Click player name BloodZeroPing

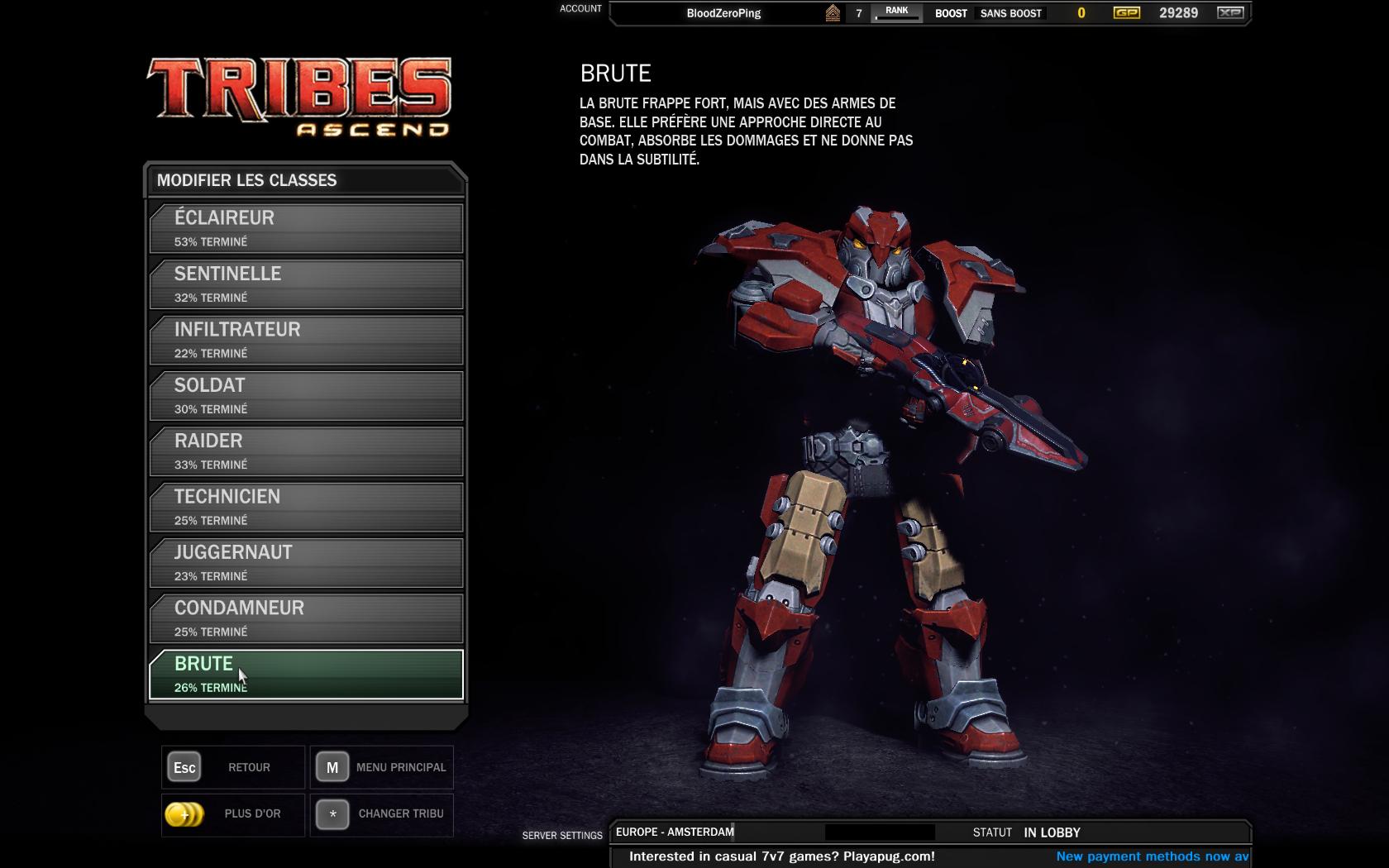[723, 13]
